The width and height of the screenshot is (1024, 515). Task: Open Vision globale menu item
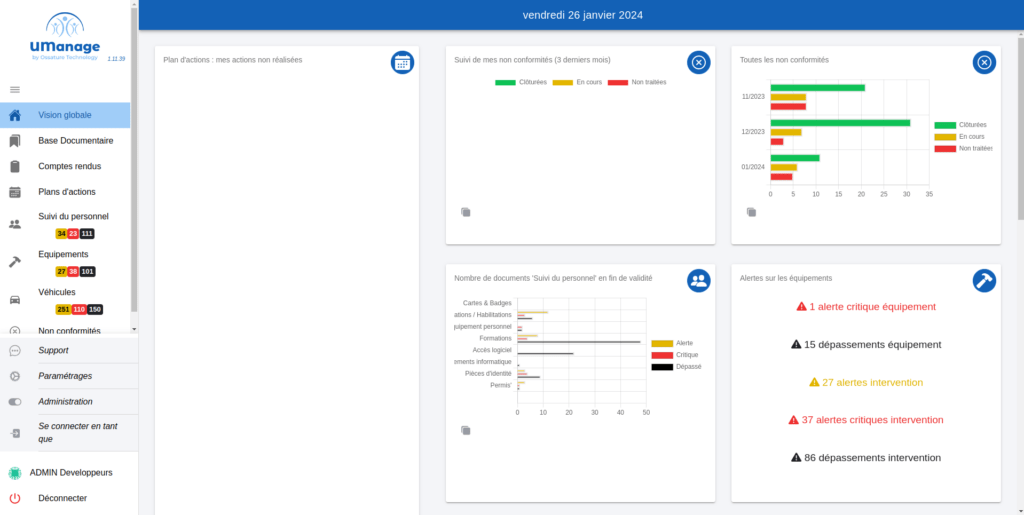pos(65,116)
